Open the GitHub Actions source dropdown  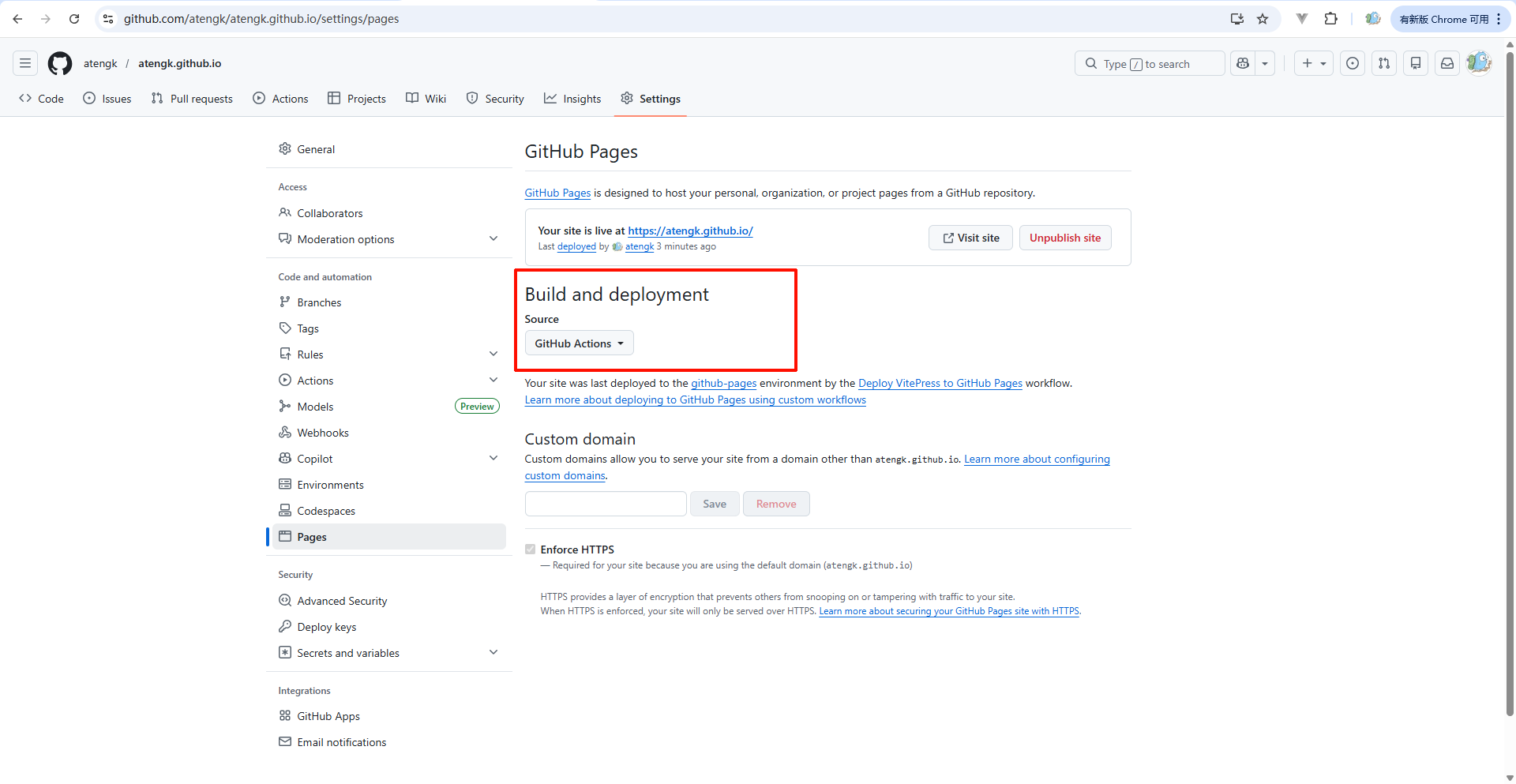pos(579,343)
